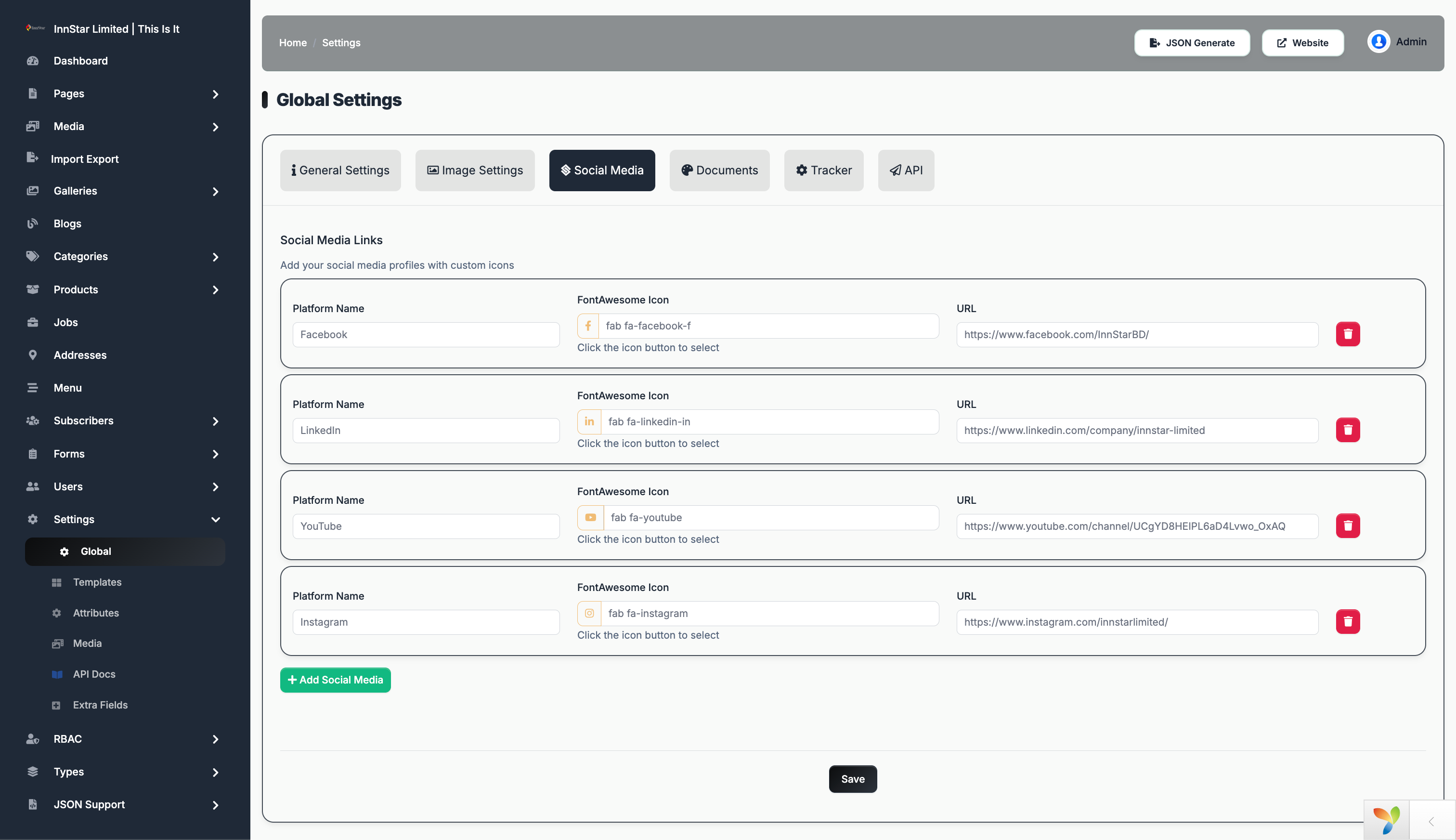Click the Admin user avatar icon

[1378, 41]
